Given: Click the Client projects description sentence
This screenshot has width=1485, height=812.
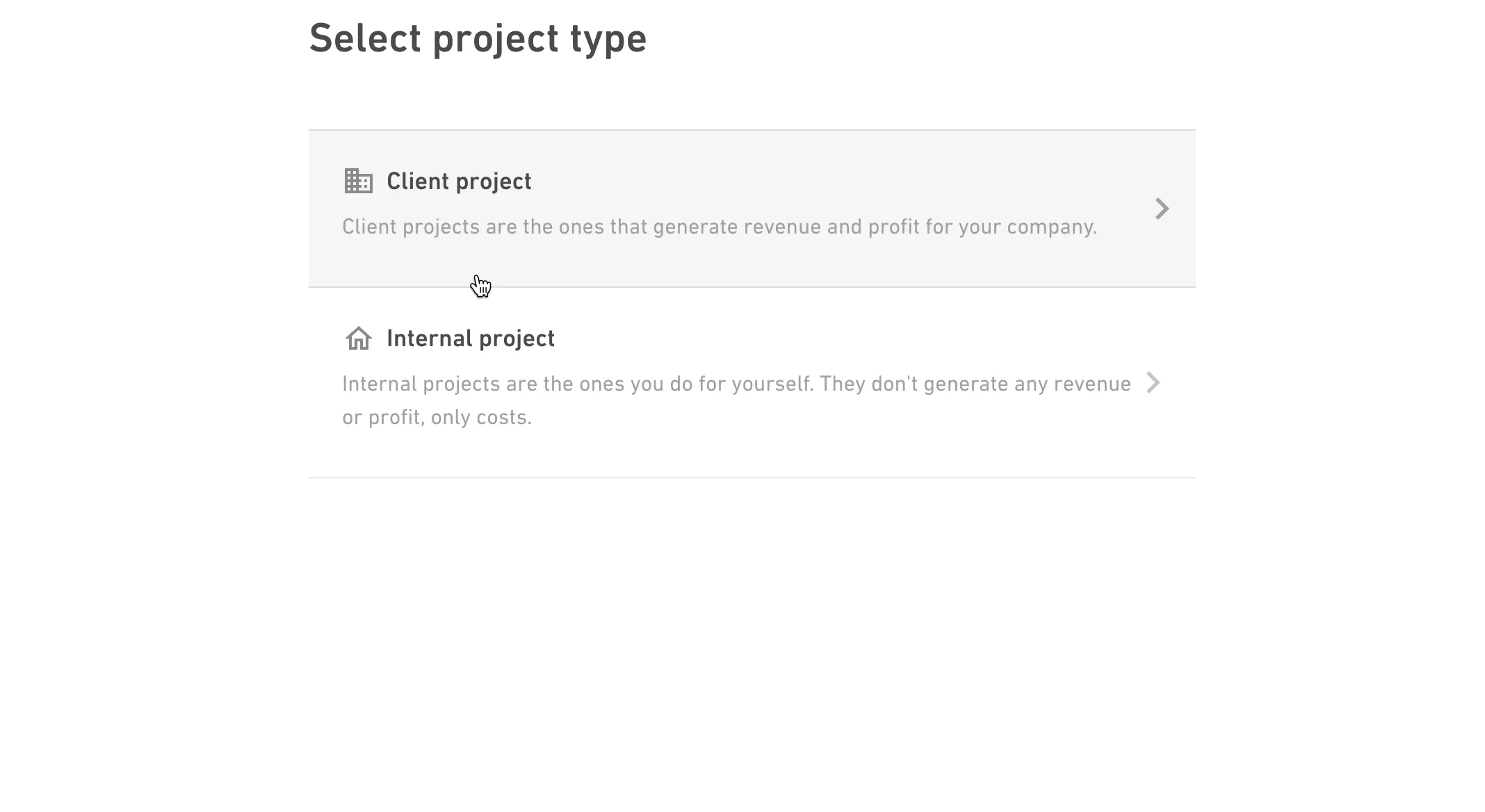Looking at the screenshot, I should click(720, 227).
